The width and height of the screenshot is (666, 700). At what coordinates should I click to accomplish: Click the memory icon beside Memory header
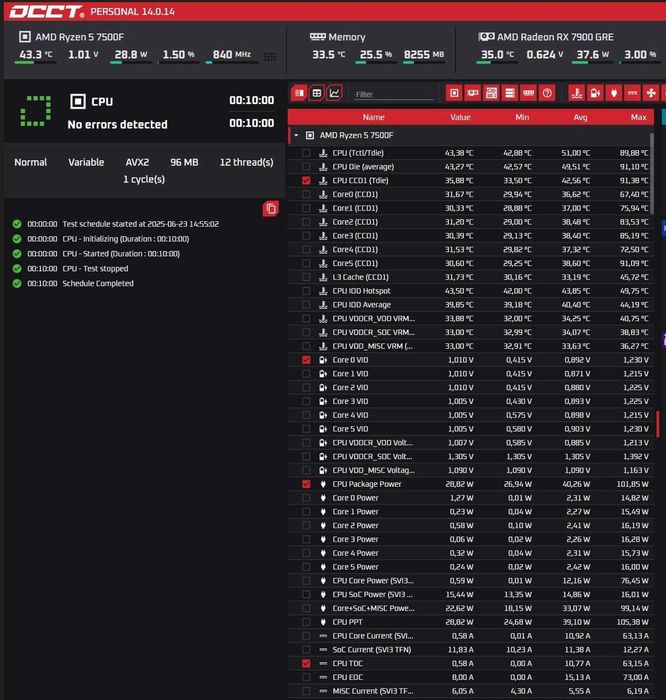[x=317, y=37]
